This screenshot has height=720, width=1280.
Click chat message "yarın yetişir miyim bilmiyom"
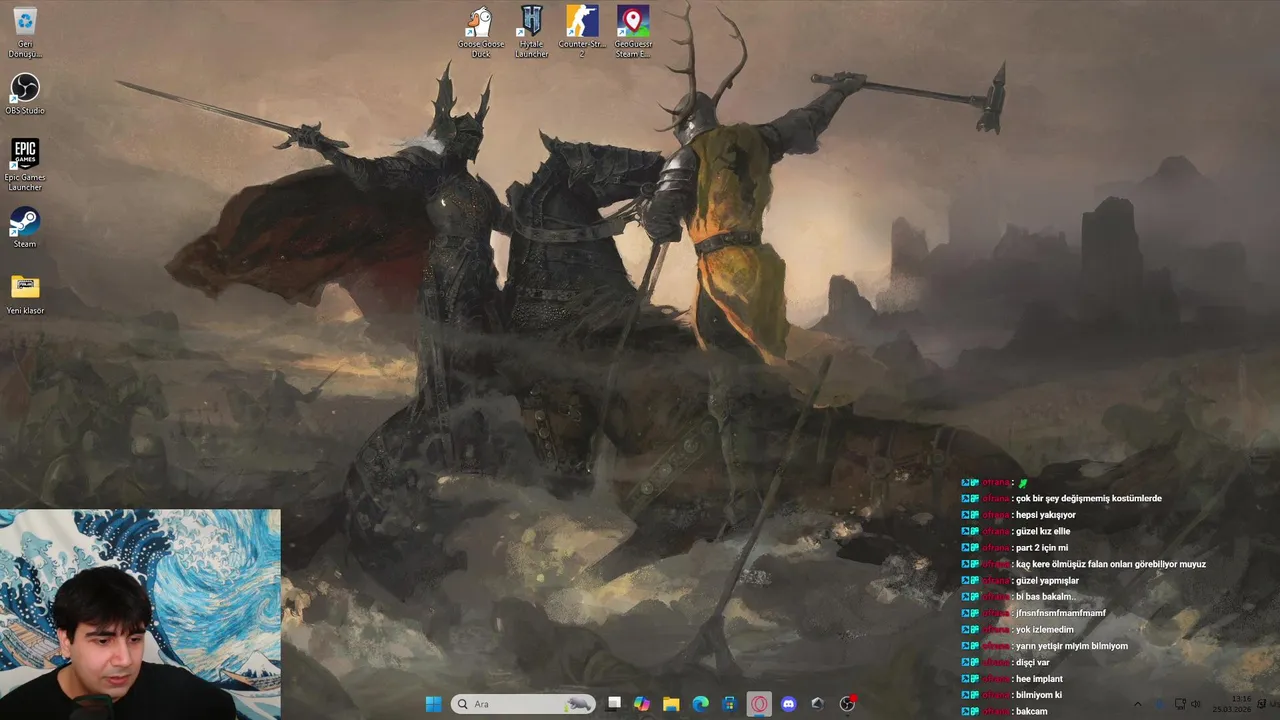click(1071, 646)
